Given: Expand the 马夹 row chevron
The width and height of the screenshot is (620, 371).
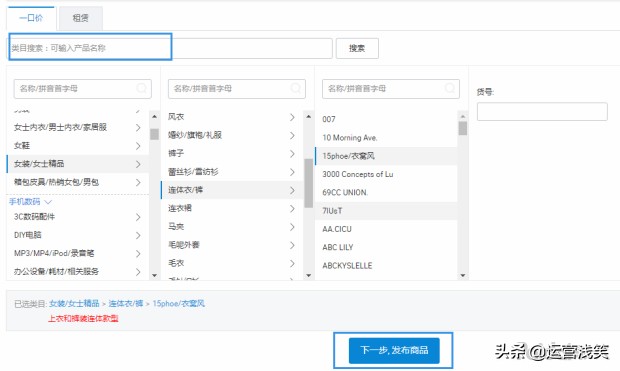Looking at the screenshot, I should (x=292, y=227).
